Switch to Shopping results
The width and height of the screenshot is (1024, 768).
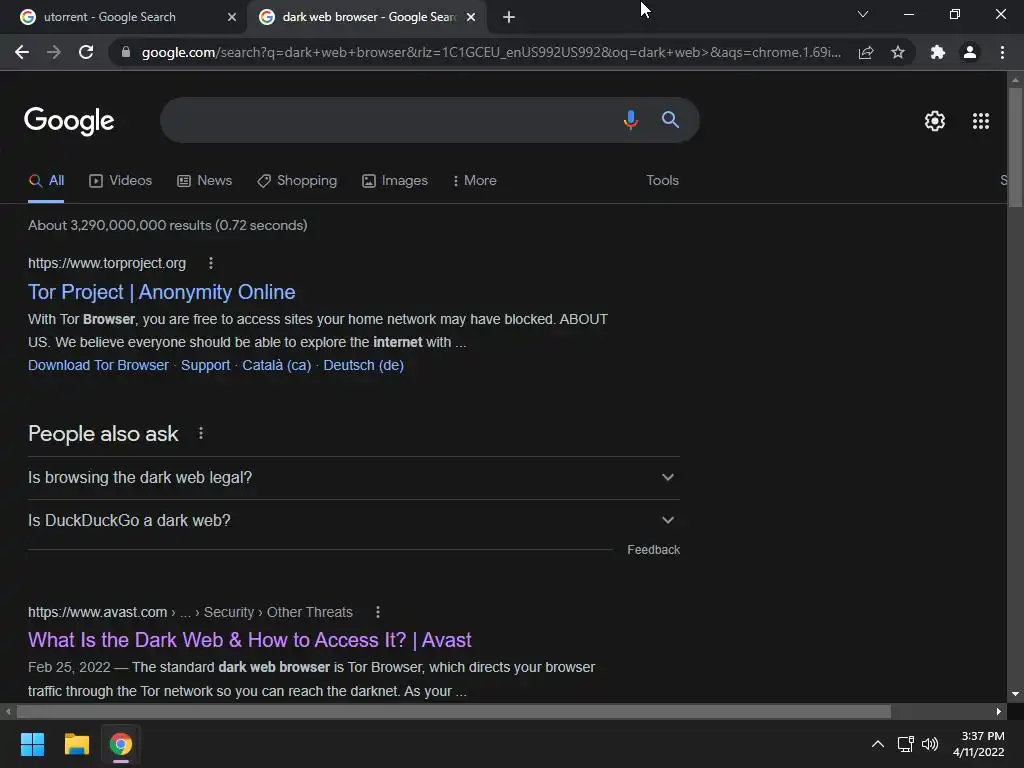click(297, 181)
